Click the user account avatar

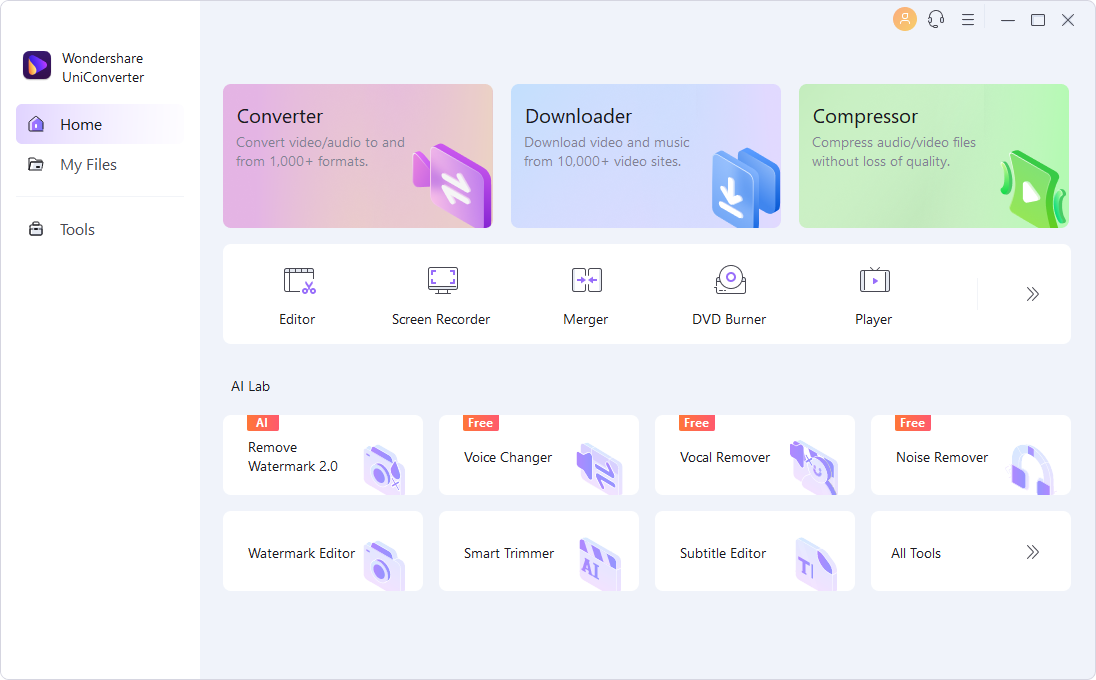pos(904,19)
